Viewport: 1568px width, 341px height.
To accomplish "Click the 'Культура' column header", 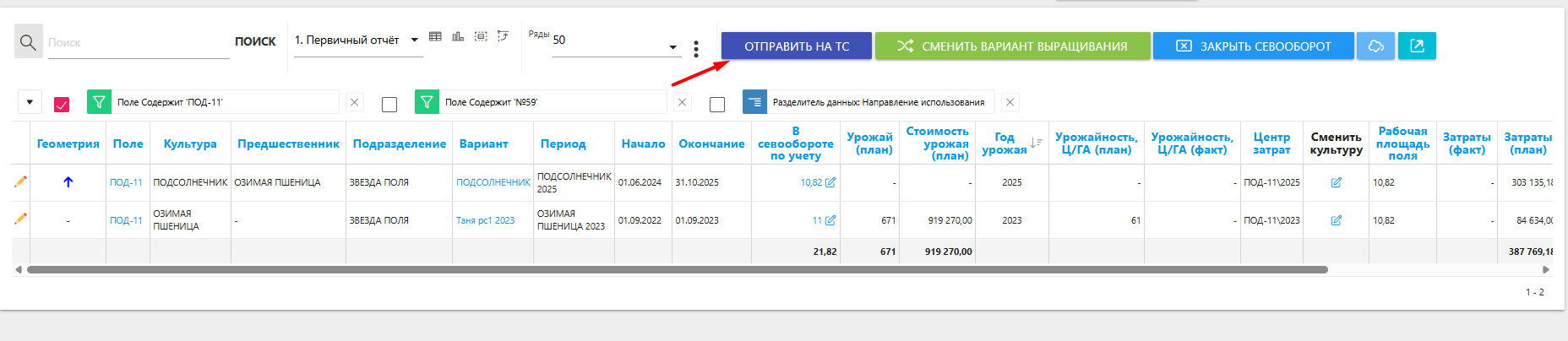I will point(190,143).
